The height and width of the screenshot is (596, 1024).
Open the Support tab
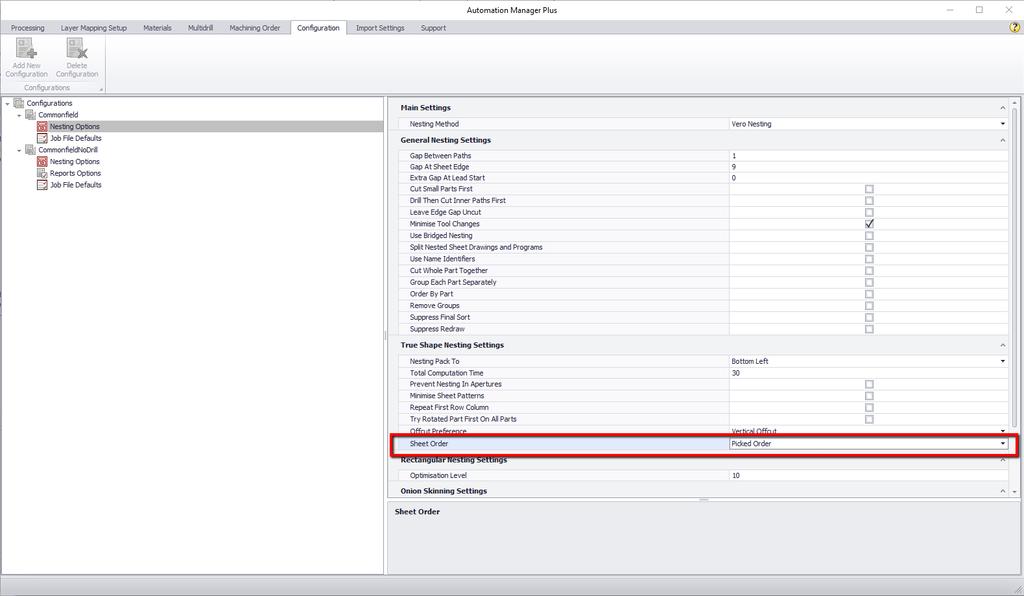pyautogui.click(x=433, y=28)
